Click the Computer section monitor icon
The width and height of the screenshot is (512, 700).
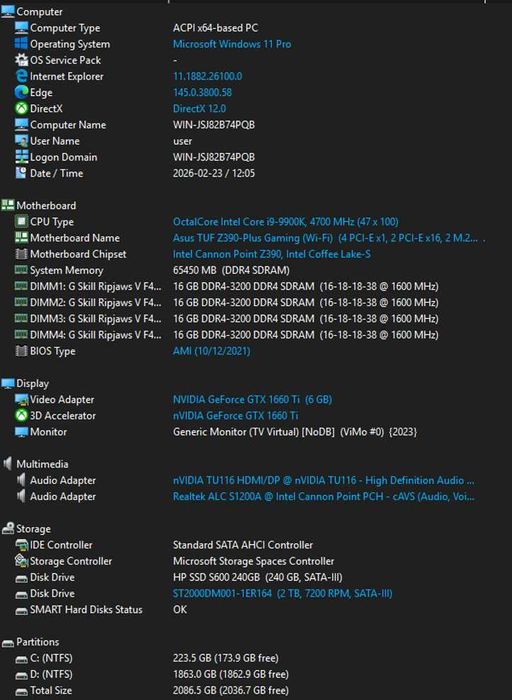[8, 11]
